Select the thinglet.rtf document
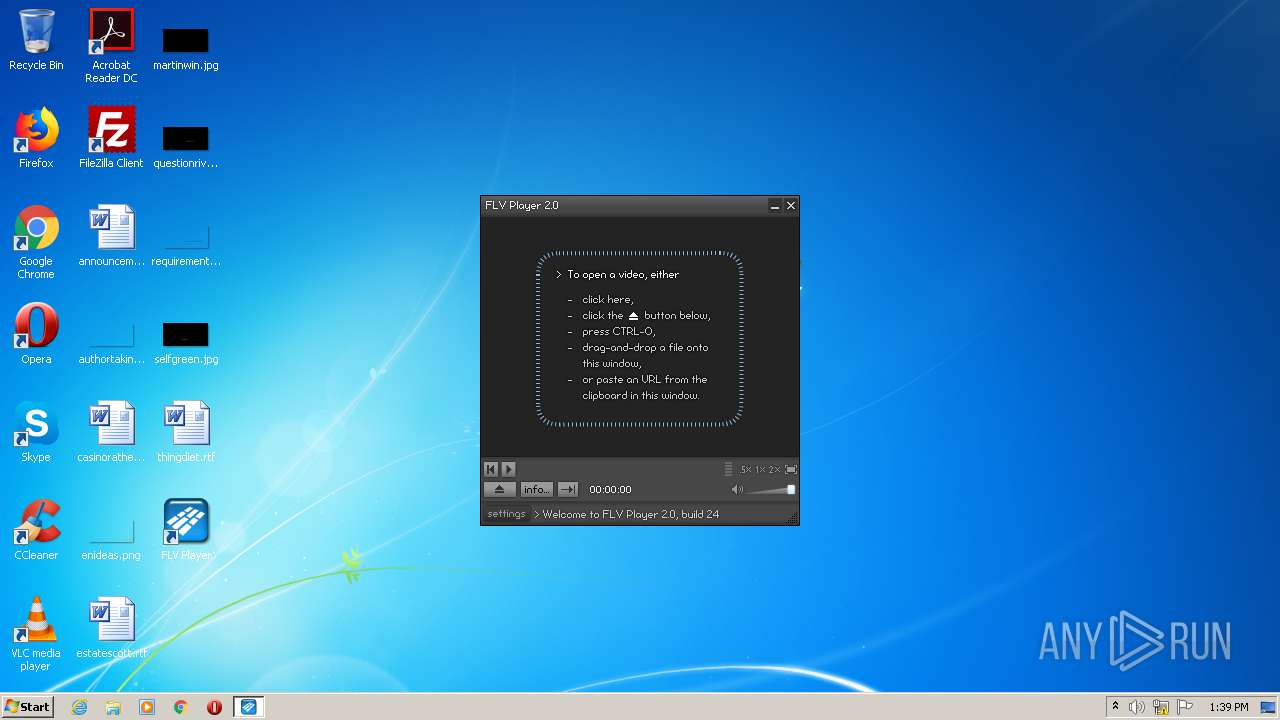The width and height of the screenshot is (1280, 720). (x=186, y=432)
